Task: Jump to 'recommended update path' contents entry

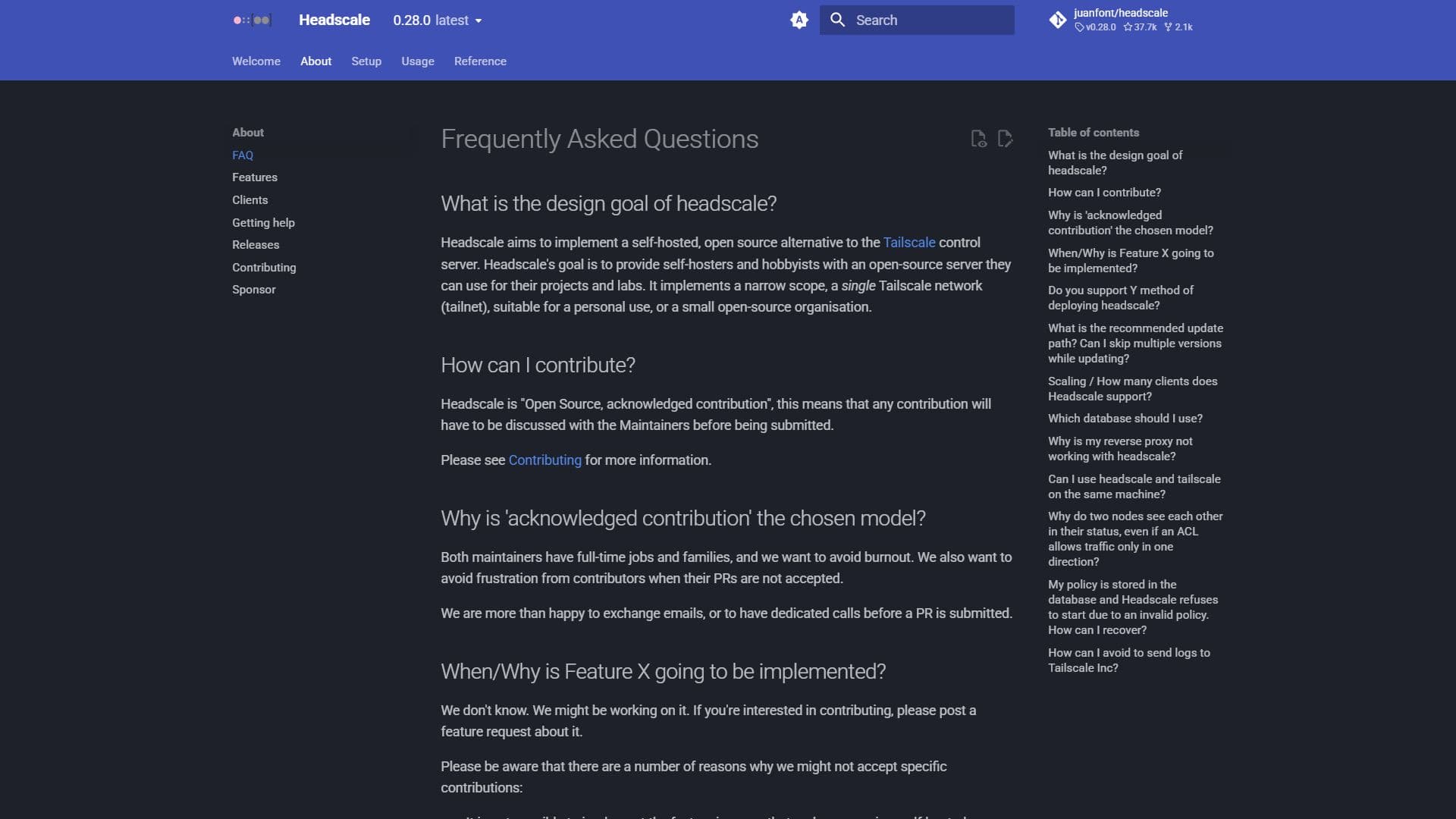Action: pyautogui.click(x=1135, y=344)
